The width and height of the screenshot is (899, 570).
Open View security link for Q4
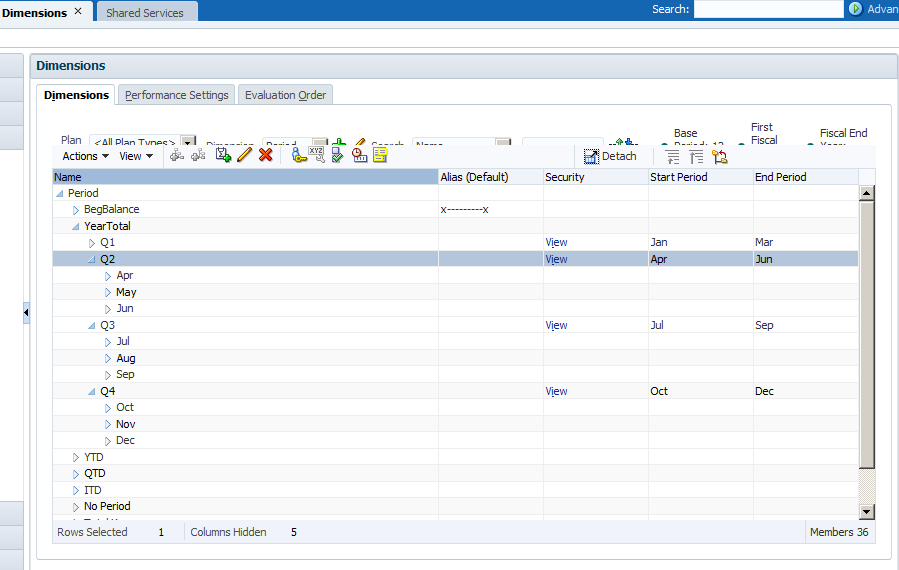tap(556, 391)
